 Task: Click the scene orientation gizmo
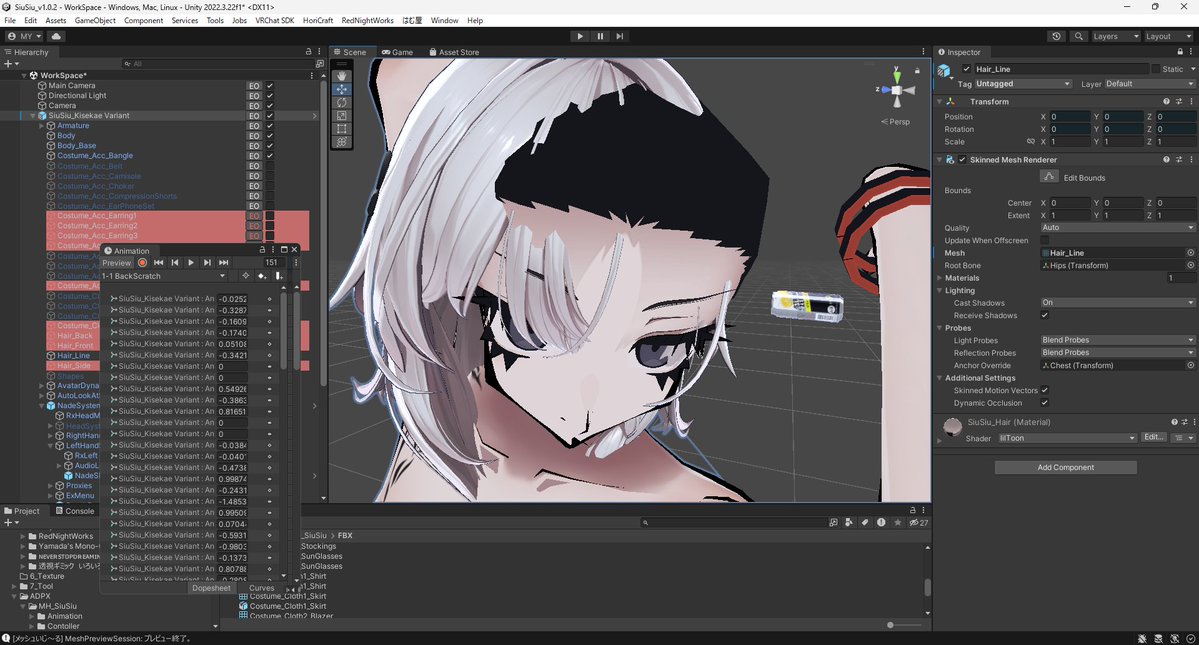coord(897,89)
